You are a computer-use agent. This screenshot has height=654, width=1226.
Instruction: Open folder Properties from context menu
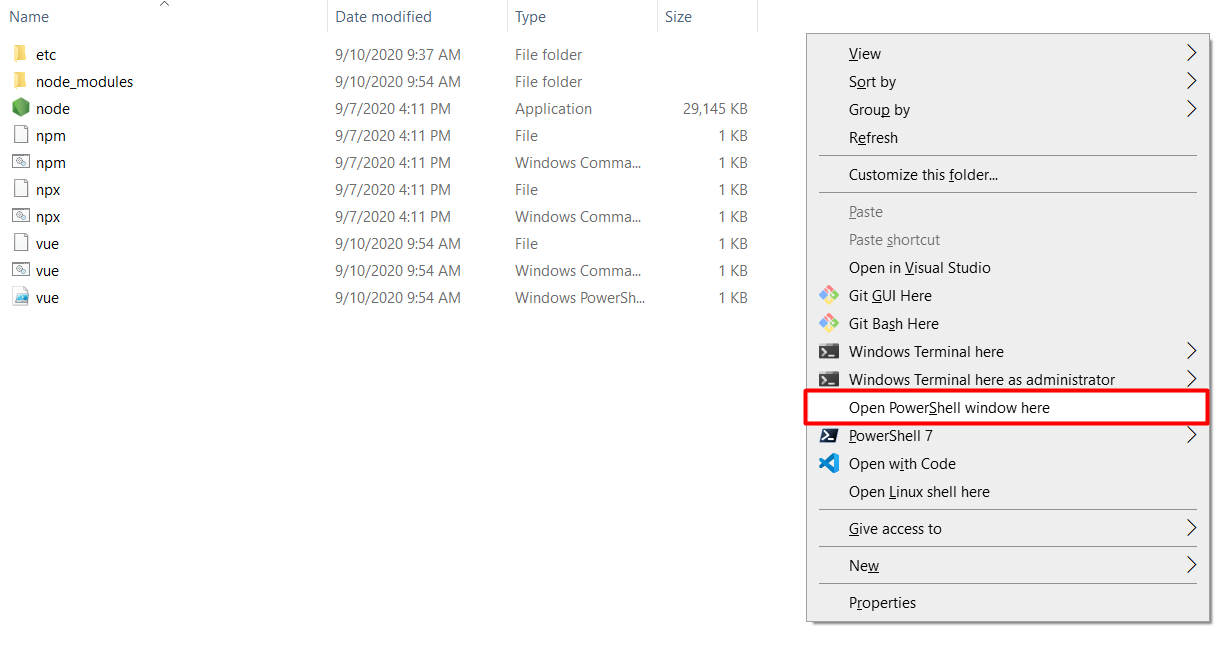pos(882,602)
